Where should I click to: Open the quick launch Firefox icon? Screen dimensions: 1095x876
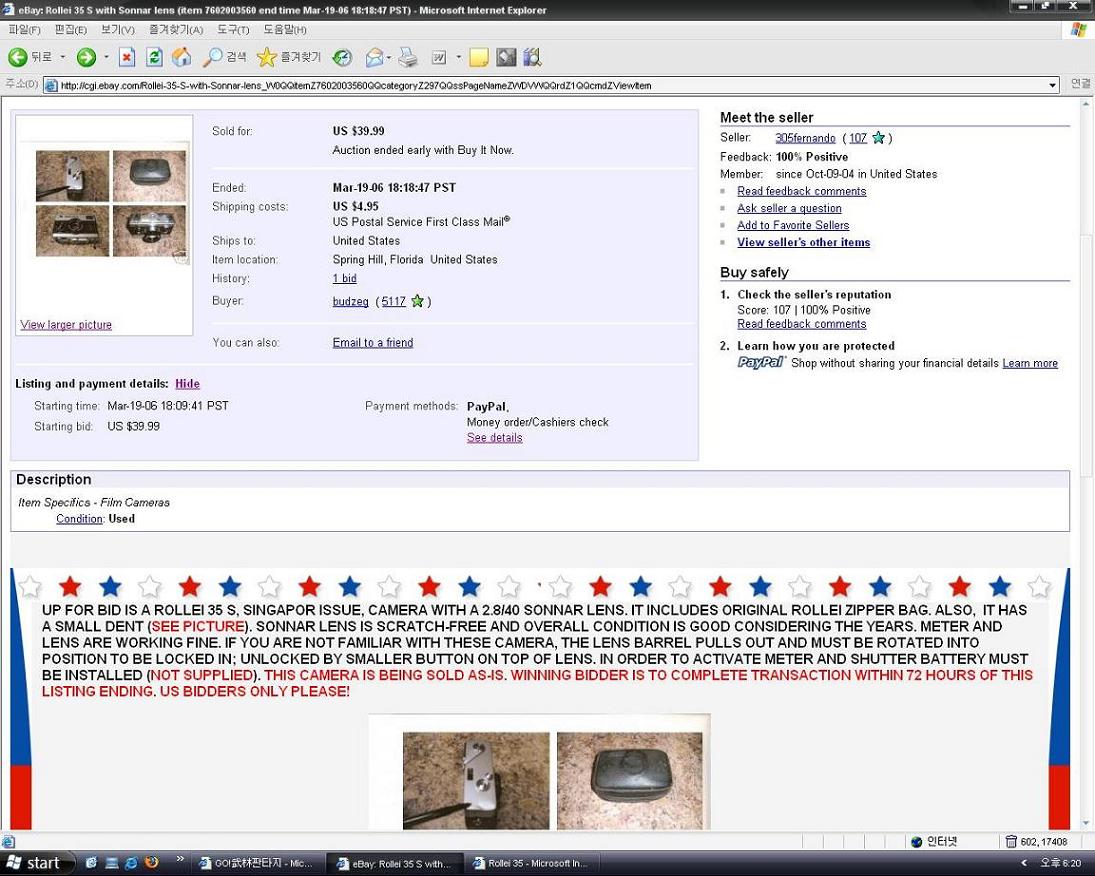[x=152, y=863]
